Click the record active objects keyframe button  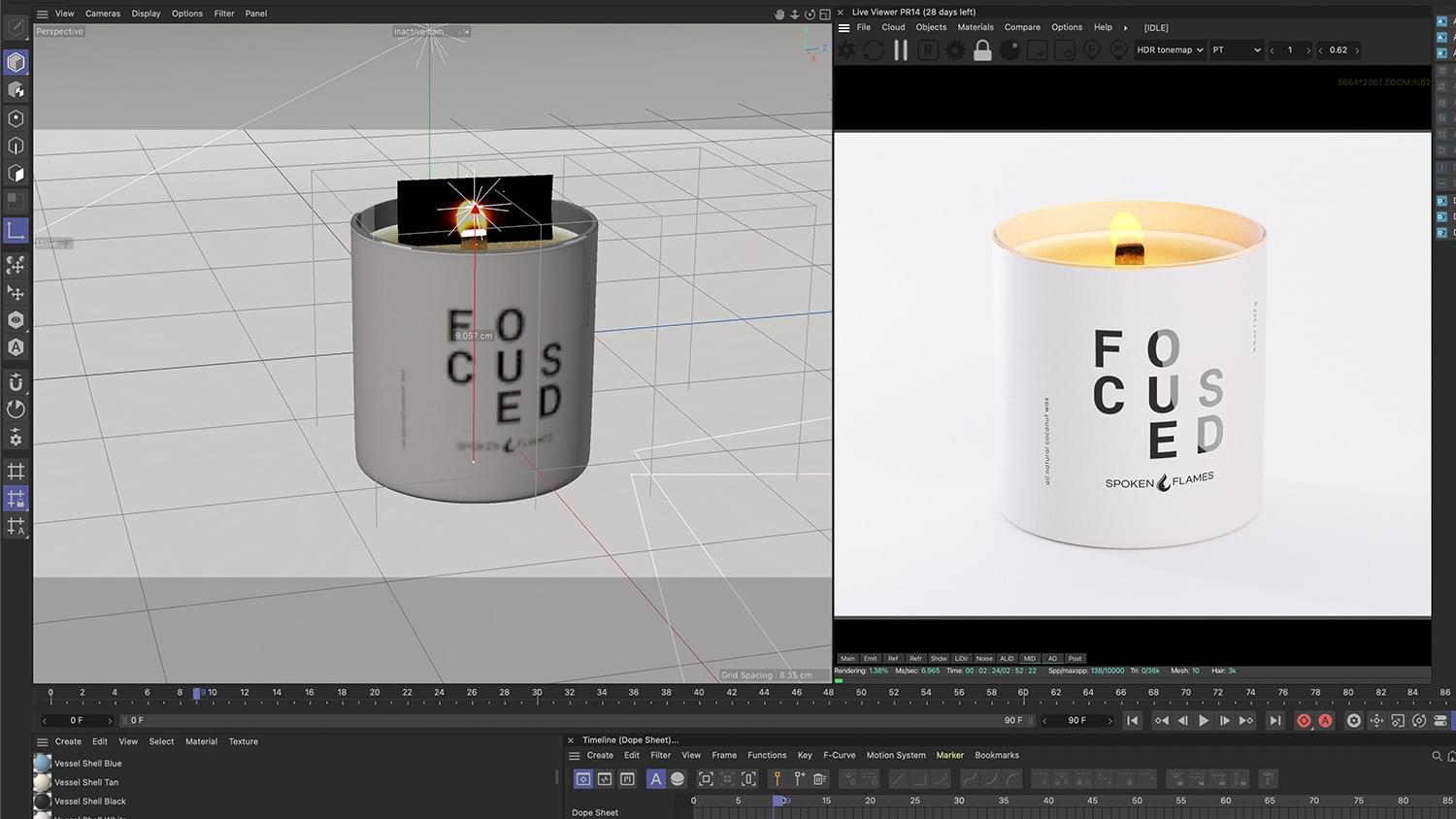pyautogui.click(x=1304, y=721)
